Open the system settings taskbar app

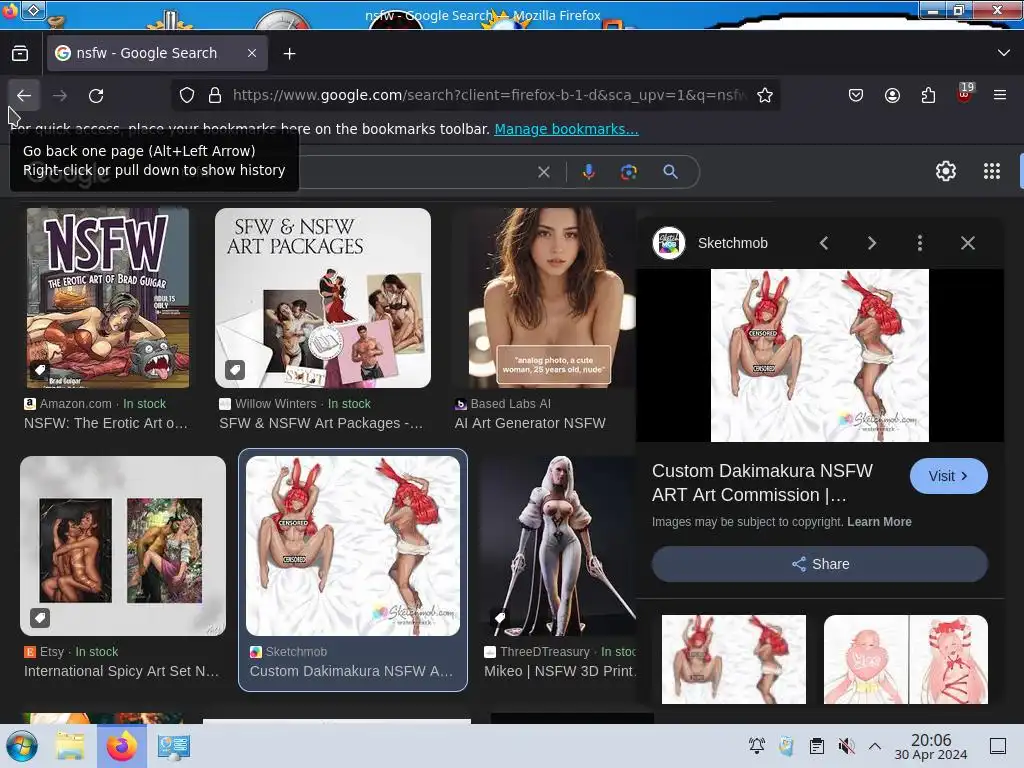click(174, 746)
